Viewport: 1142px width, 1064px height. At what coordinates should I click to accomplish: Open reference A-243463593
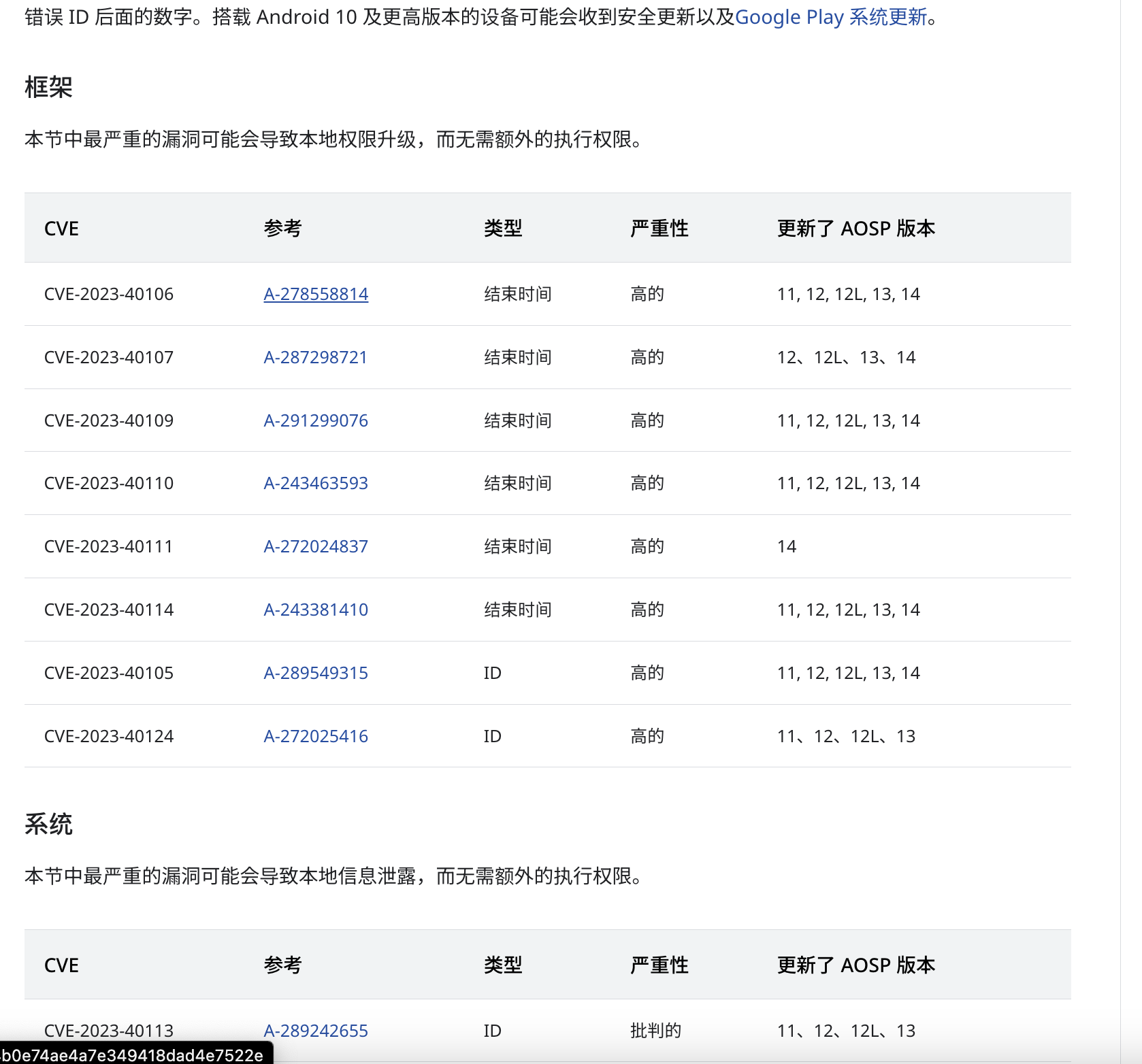[316, 483]
